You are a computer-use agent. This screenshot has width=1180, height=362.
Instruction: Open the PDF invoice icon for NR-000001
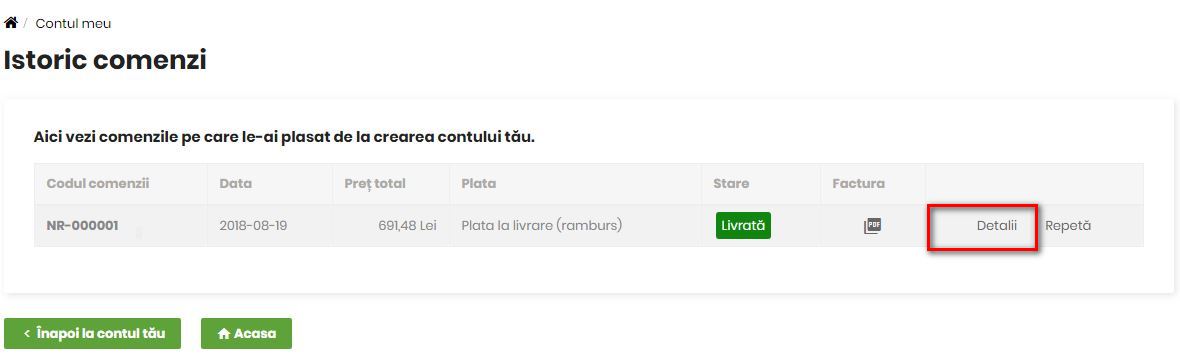click(x=872, y=226)
